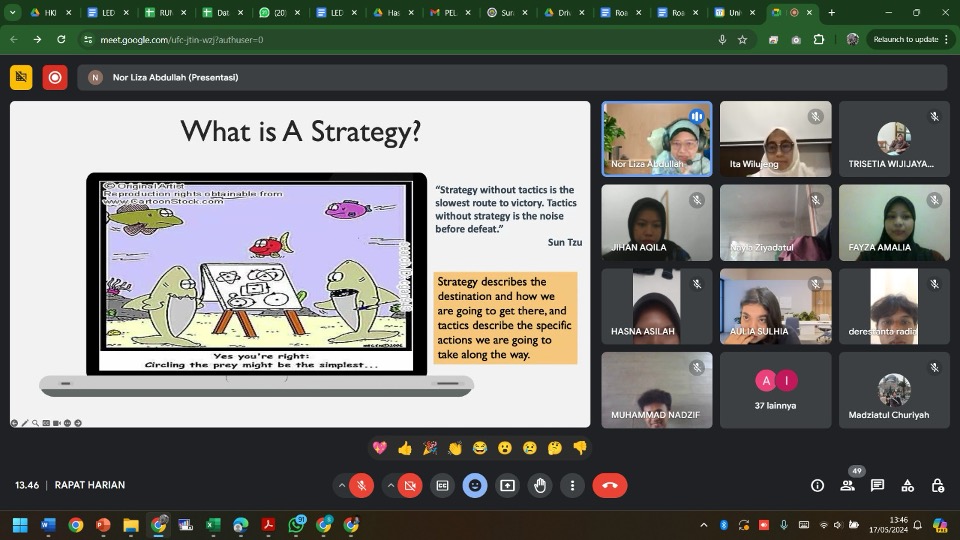
Task: Expand audio settings chevron beside microphone
Action: 342,486
